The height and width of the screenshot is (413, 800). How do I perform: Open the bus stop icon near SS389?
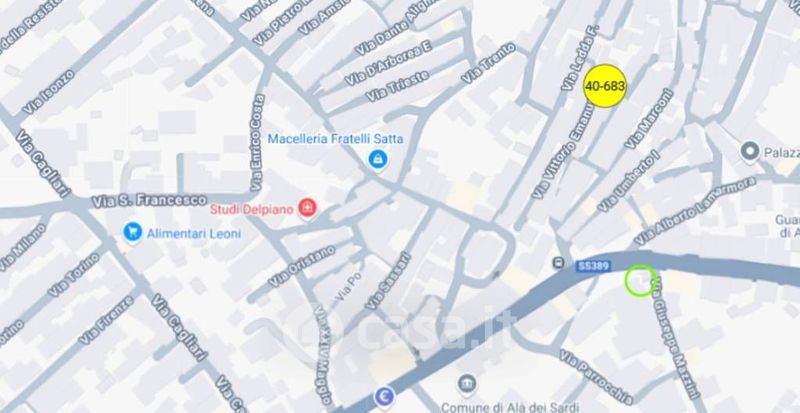click(x=559, y=263)
